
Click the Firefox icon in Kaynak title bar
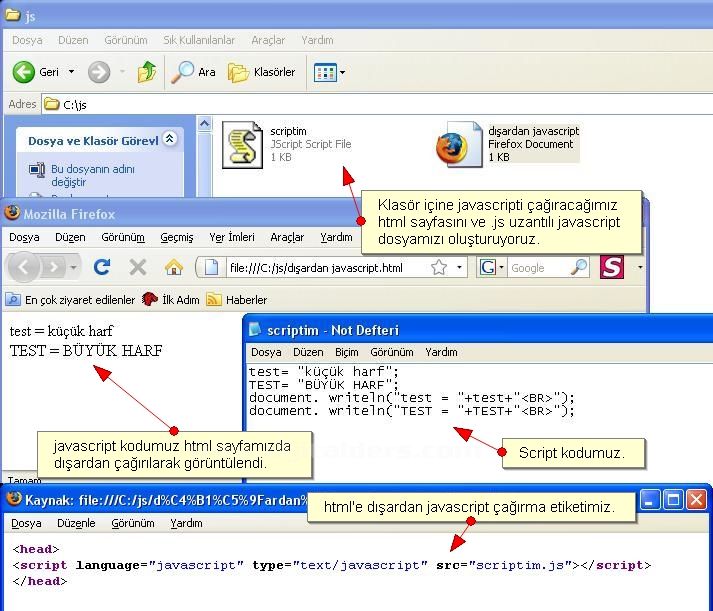14,499
